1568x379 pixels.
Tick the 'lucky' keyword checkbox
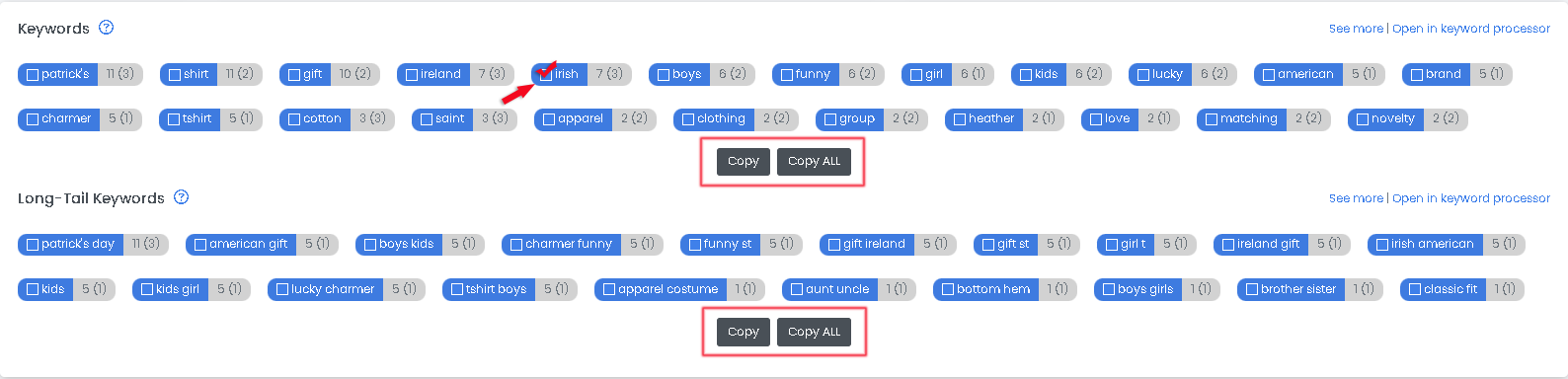coord(1143,74)
